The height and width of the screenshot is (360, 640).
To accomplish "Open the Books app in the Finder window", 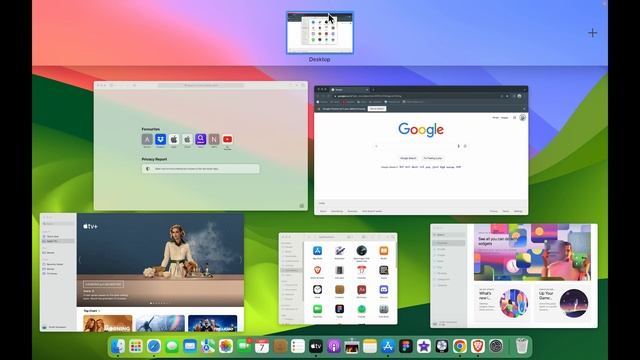I will click(383, 251).
